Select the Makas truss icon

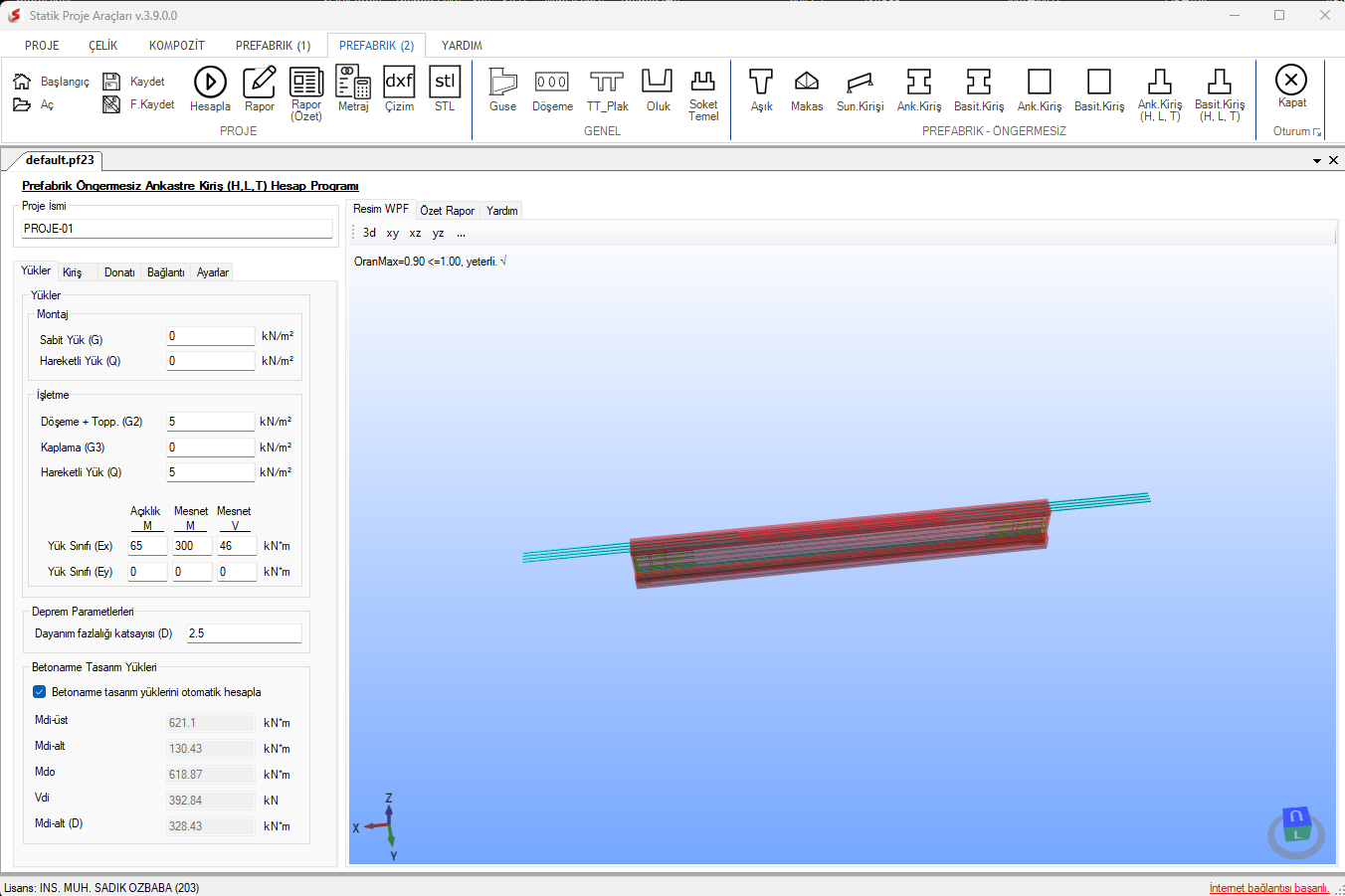pyautogui.click(x=807, y=89)
